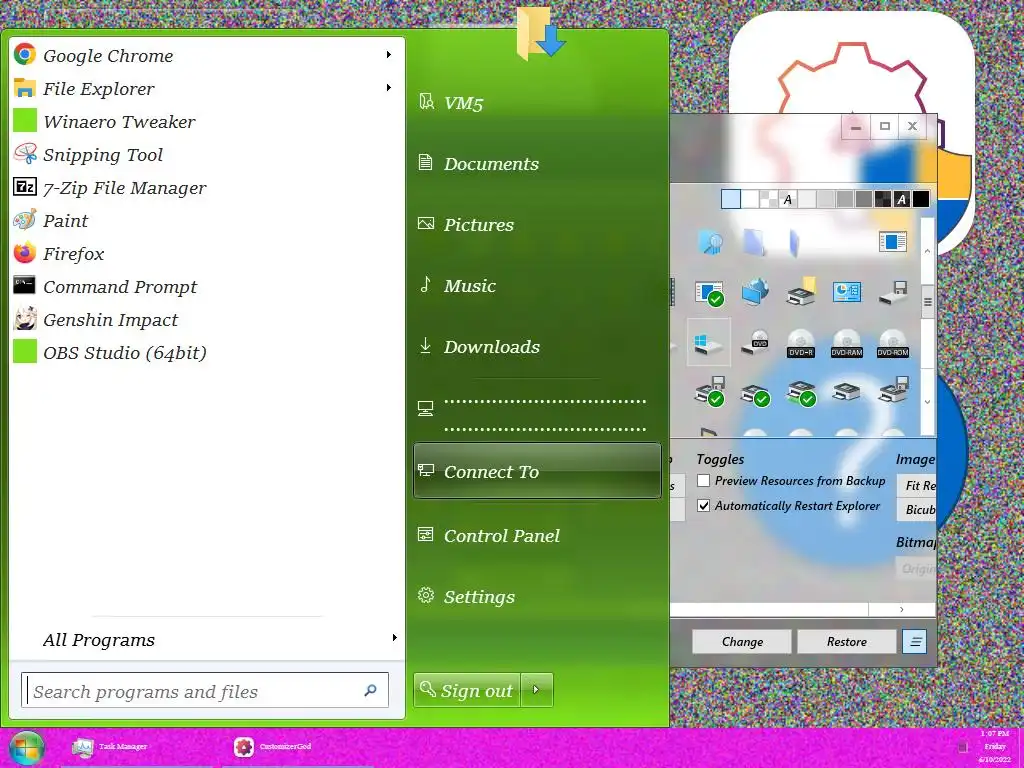Select the DVD-RAM disc icon
This screenshot has height=768, width=1024.
point(847,343)
